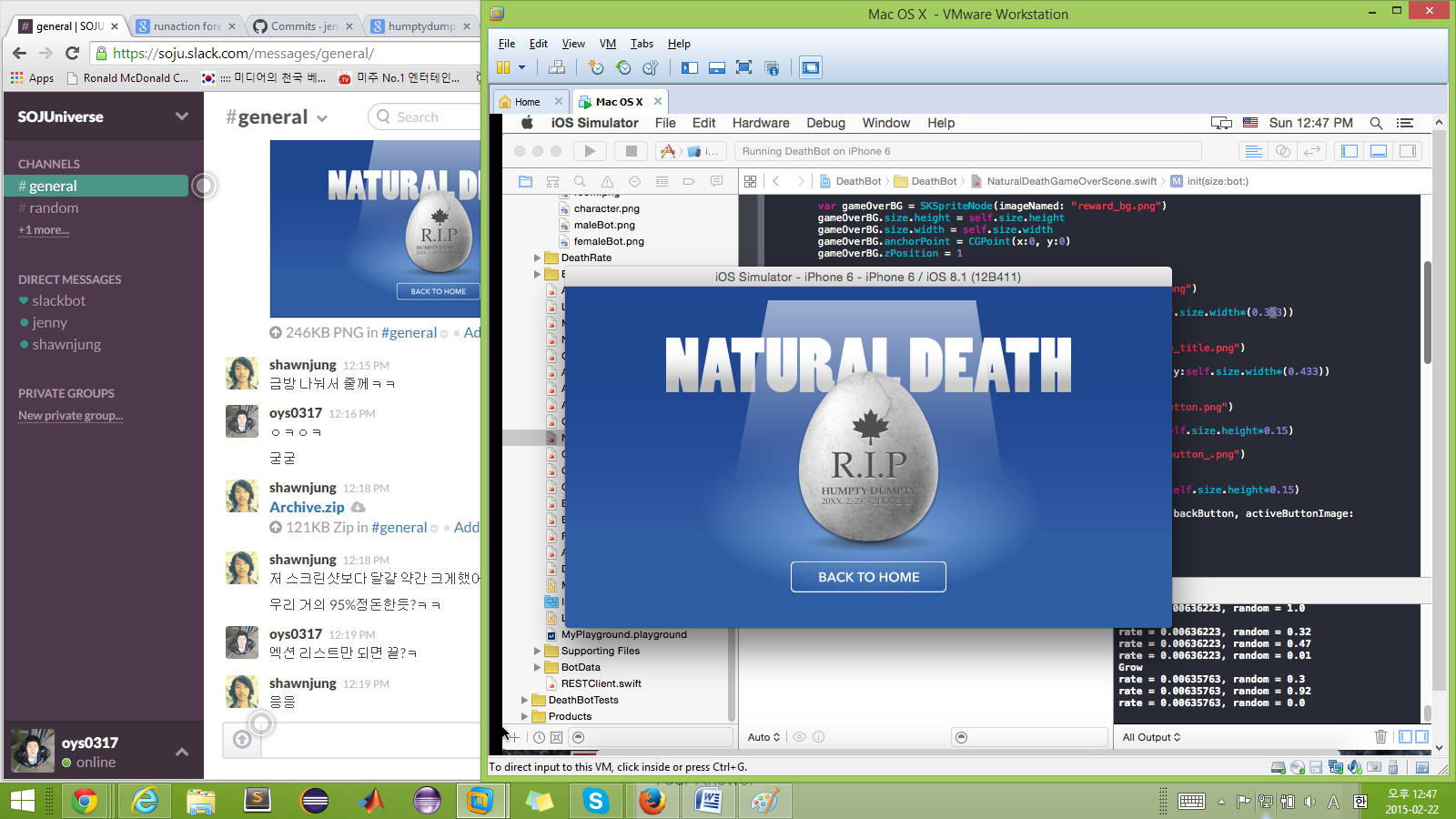Viewport: 1456px width, 819px height.
Task: Open the All Output dropdown
Action: tap(1151, 737)
